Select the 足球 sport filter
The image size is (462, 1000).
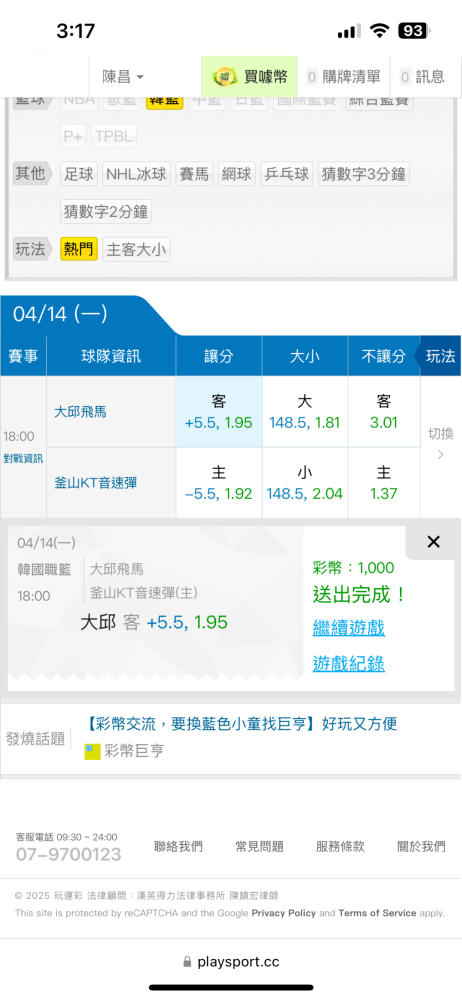coord(79,174)
